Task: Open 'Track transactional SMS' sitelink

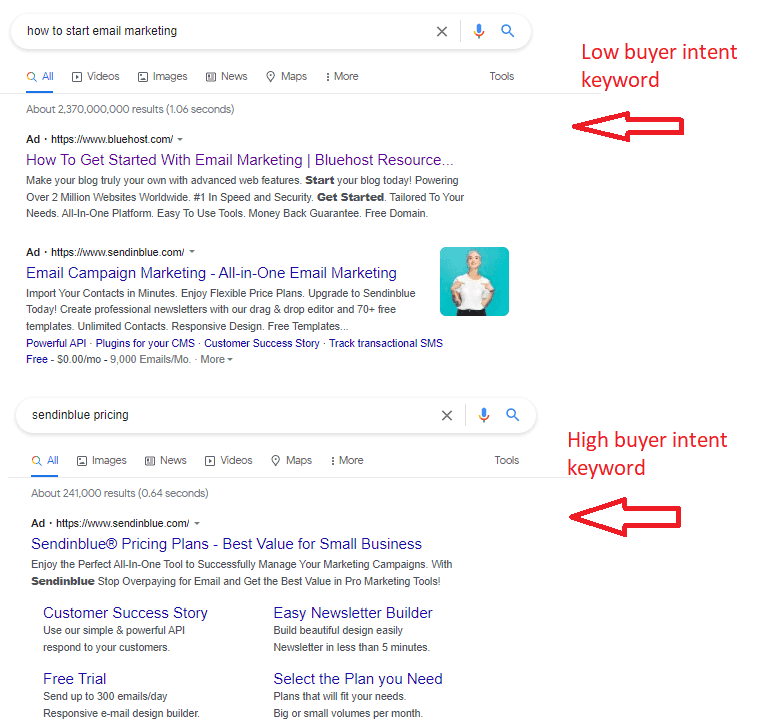Action: tap(386, 343)
